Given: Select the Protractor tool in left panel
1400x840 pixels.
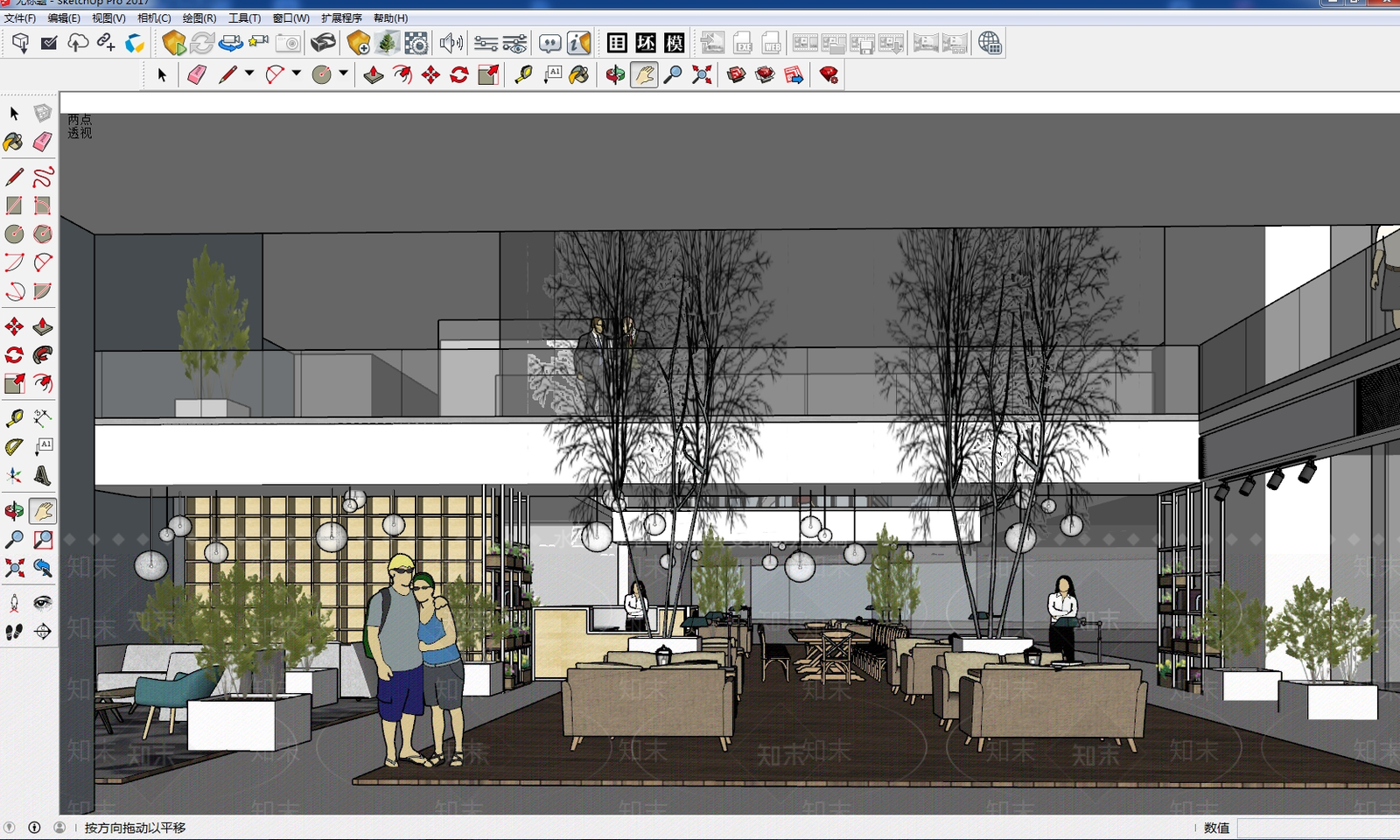Looking at the screenshot, I should pyautogui.click(x=14, y=446).
